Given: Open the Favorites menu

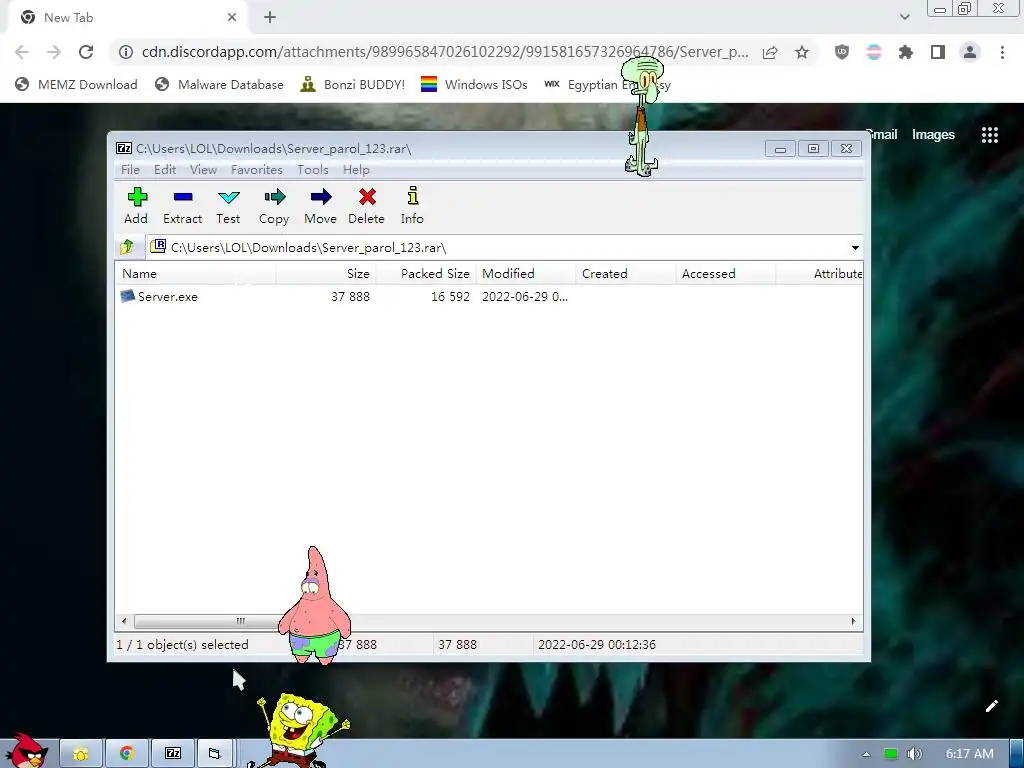Looking at the screenshot, I should coord(257,170).
